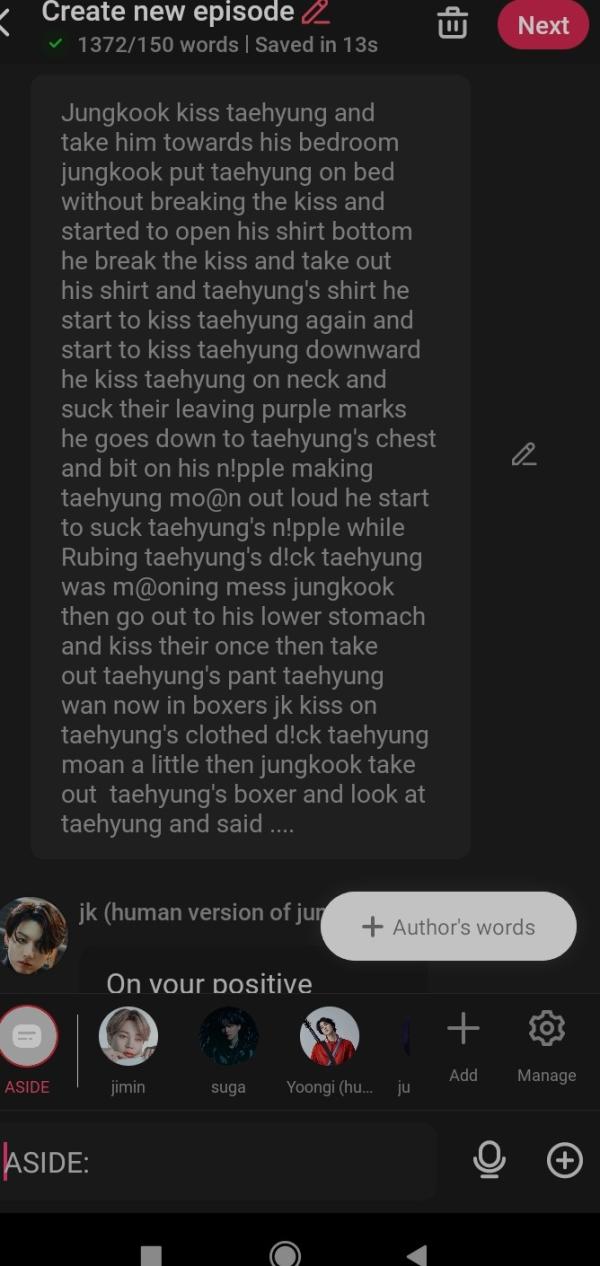Open Manage characters gear
Screen dimensions: 600x1266
tap(546, 1045)
